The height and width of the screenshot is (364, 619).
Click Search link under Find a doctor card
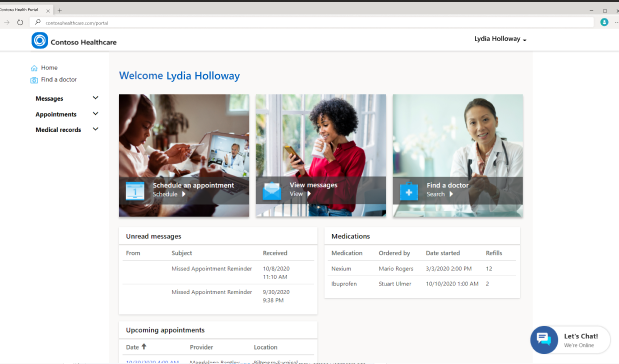[439, 194]
